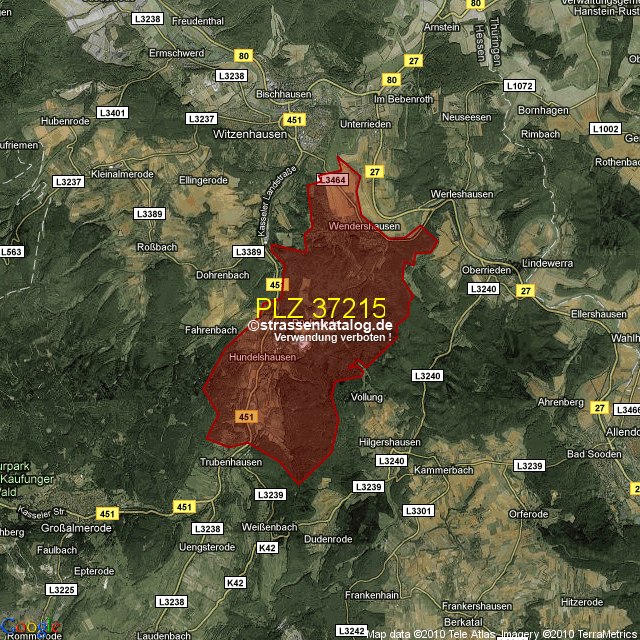Select the L3225 road shield
The width and height of the screenshot is (640, 640).
pos(62,590)
